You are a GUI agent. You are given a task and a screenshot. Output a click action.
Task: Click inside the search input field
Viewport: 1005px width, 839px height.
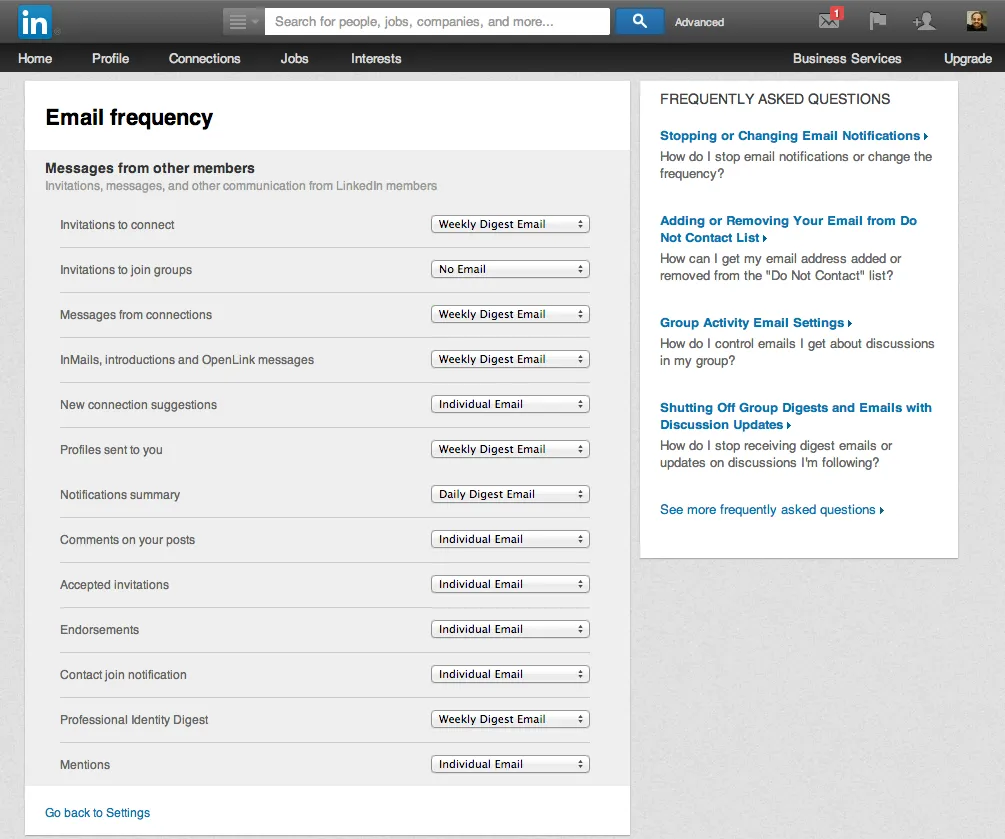click(x=436, y=20)
